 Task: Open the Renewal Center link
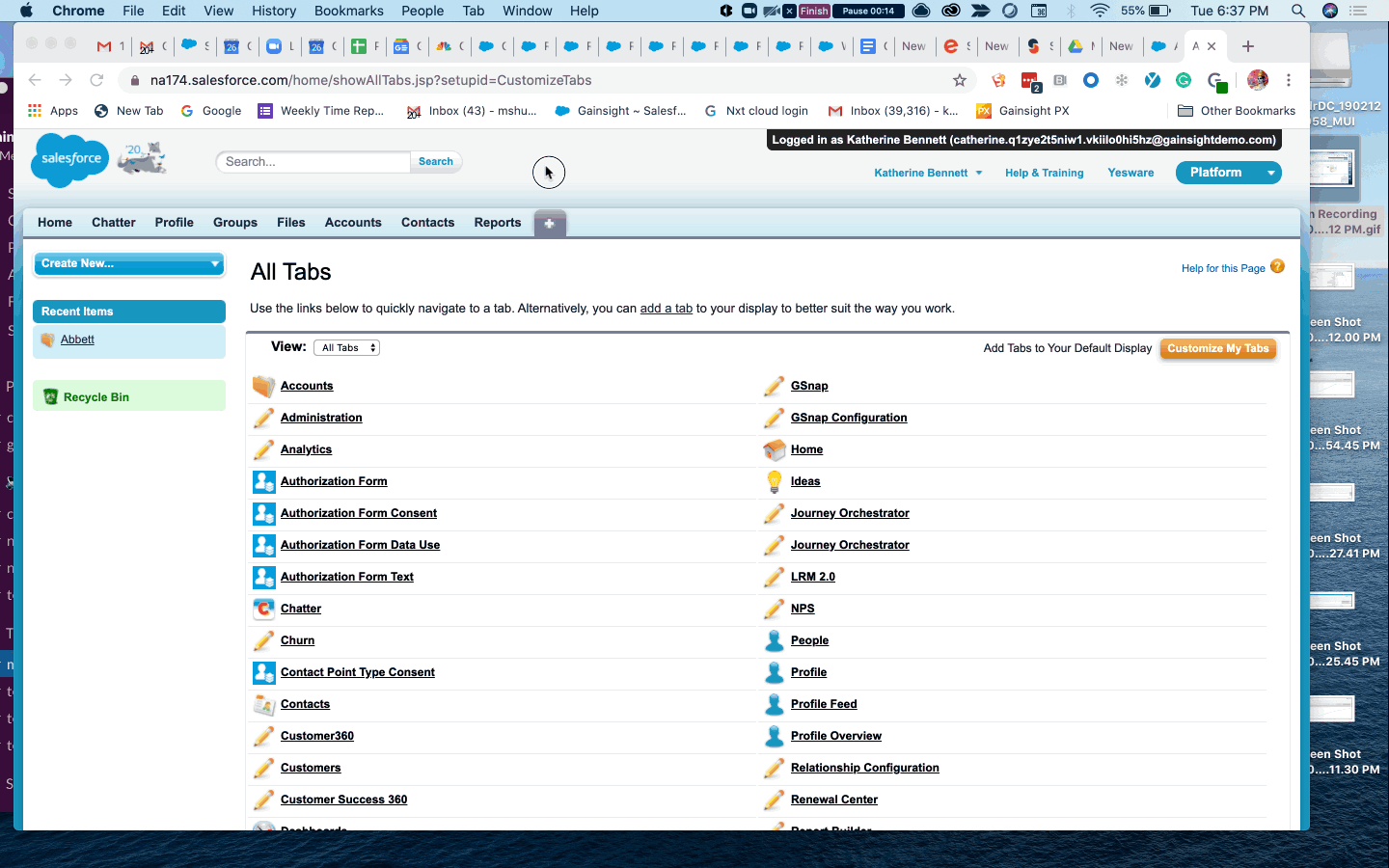834,800
